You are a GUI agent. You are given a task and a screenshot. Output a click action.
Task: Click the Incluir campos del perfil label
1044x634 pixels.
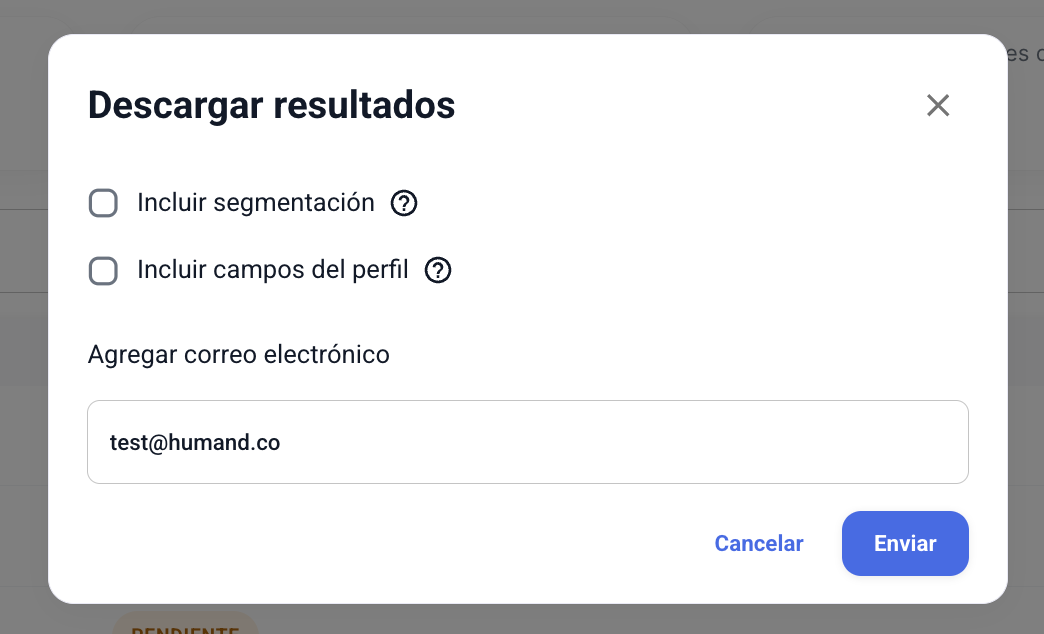[x=272, y=270]
